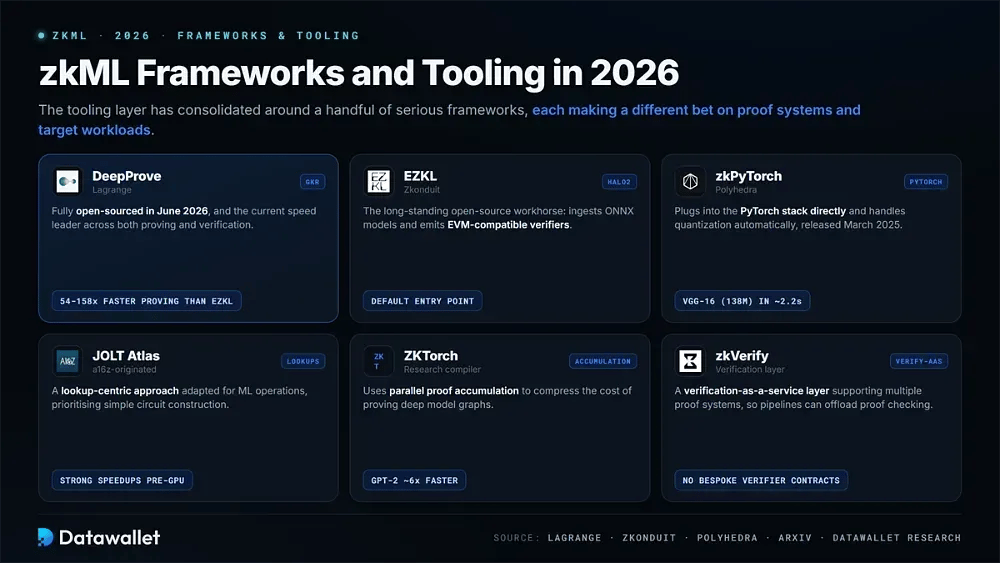Click the Datawallet brand name in footer
Screen dimensions: 1000x563
[x=110, y=537]
